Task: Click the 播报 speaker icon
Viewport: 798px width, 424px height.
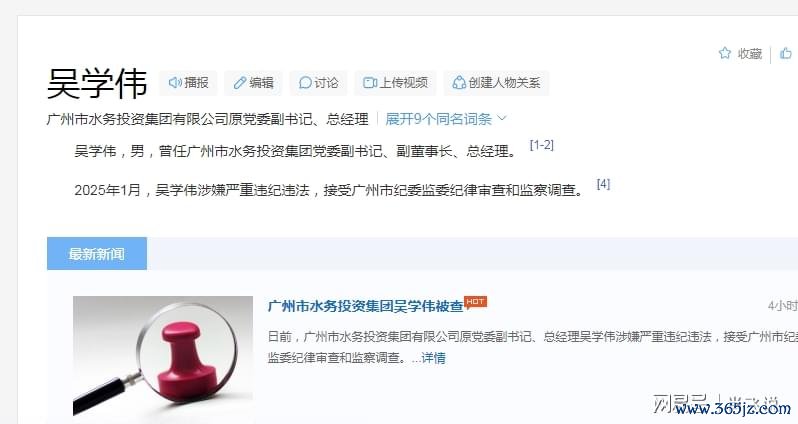Action: (x=175, y=82)
